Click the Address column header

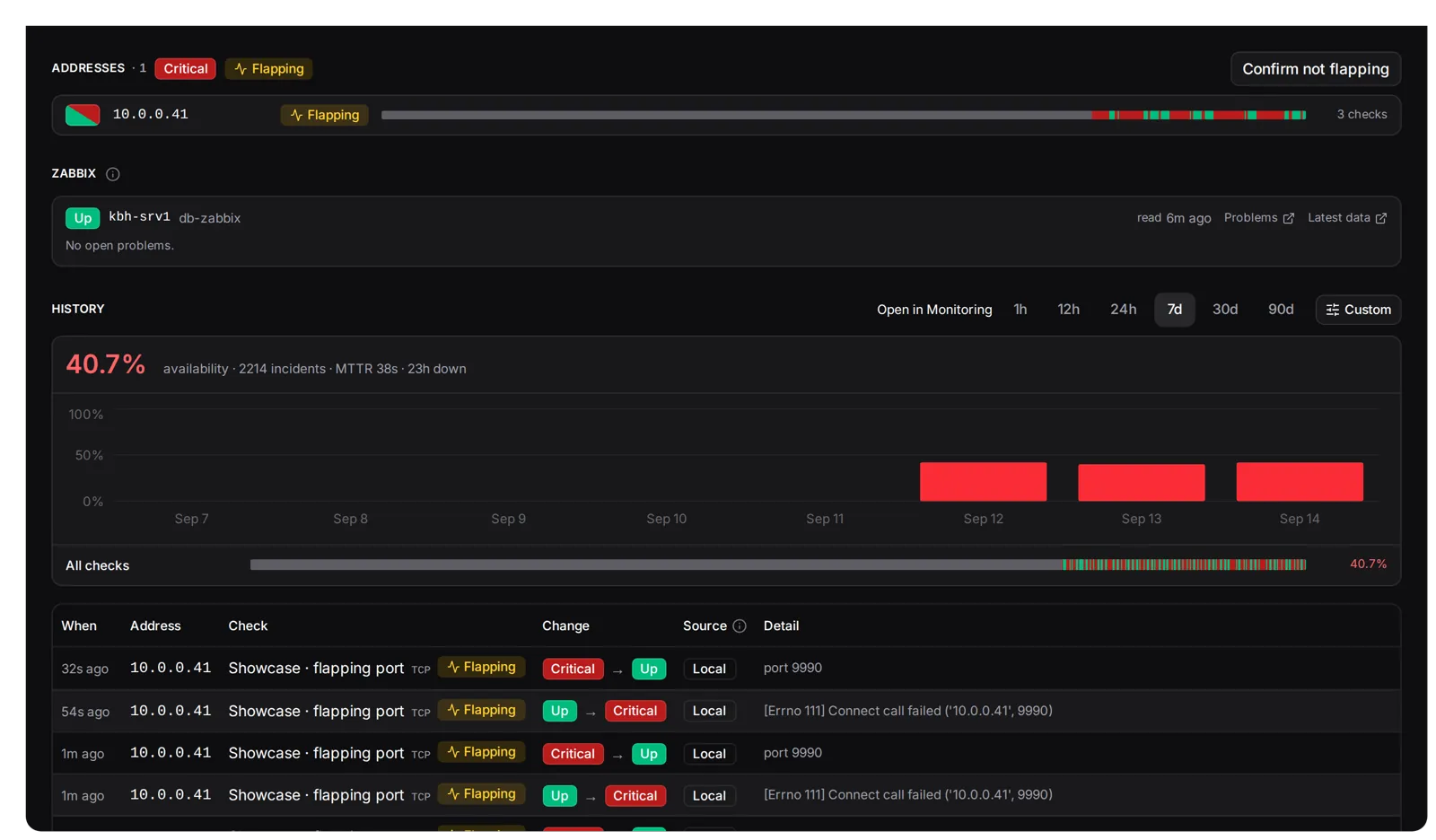pos(155,626)
